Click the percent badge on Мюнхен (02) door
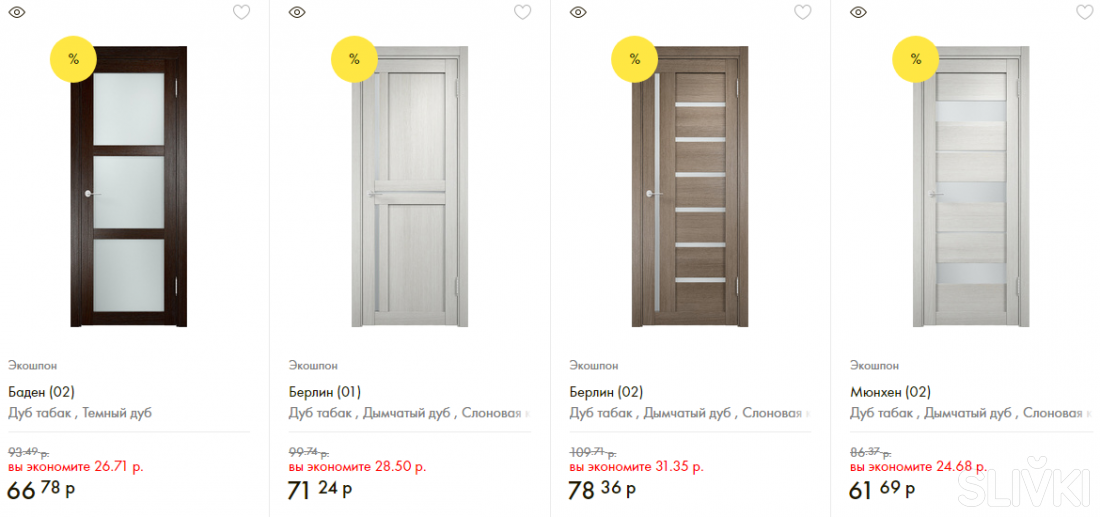Viewport: 1100px width, 517px height. pos(915,59)
